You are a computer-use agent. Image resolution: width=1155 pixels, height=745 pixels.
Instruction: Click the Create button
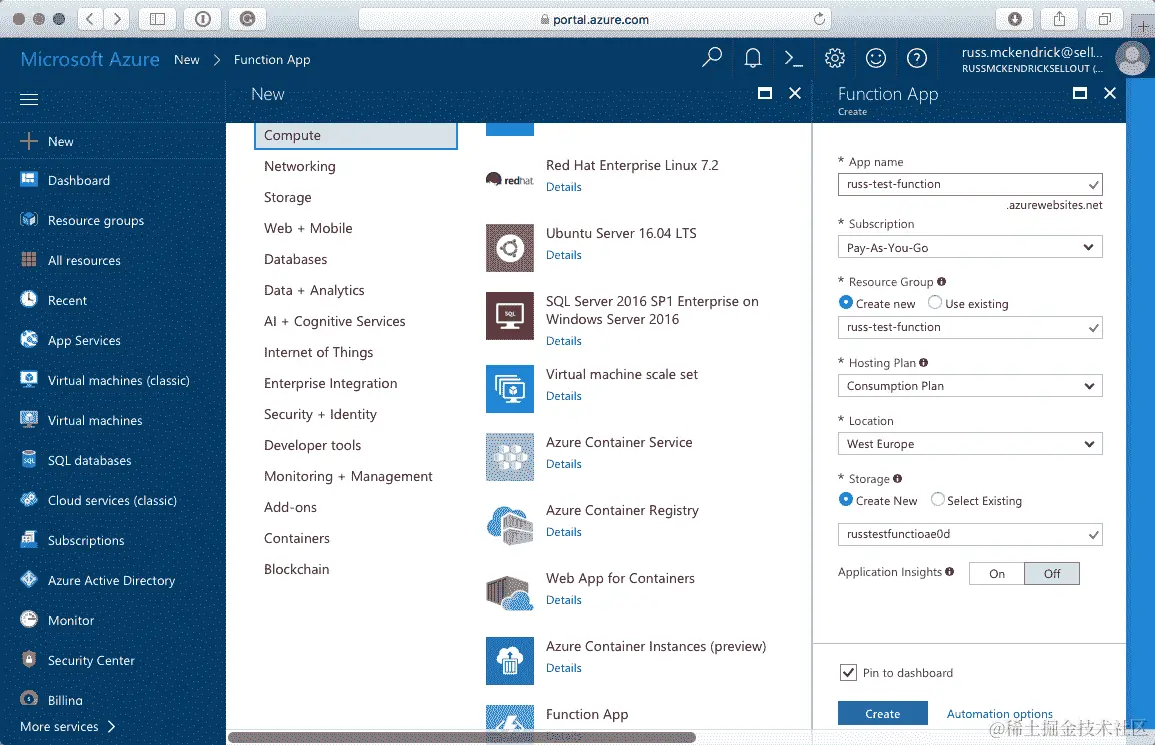coord(882,713)
